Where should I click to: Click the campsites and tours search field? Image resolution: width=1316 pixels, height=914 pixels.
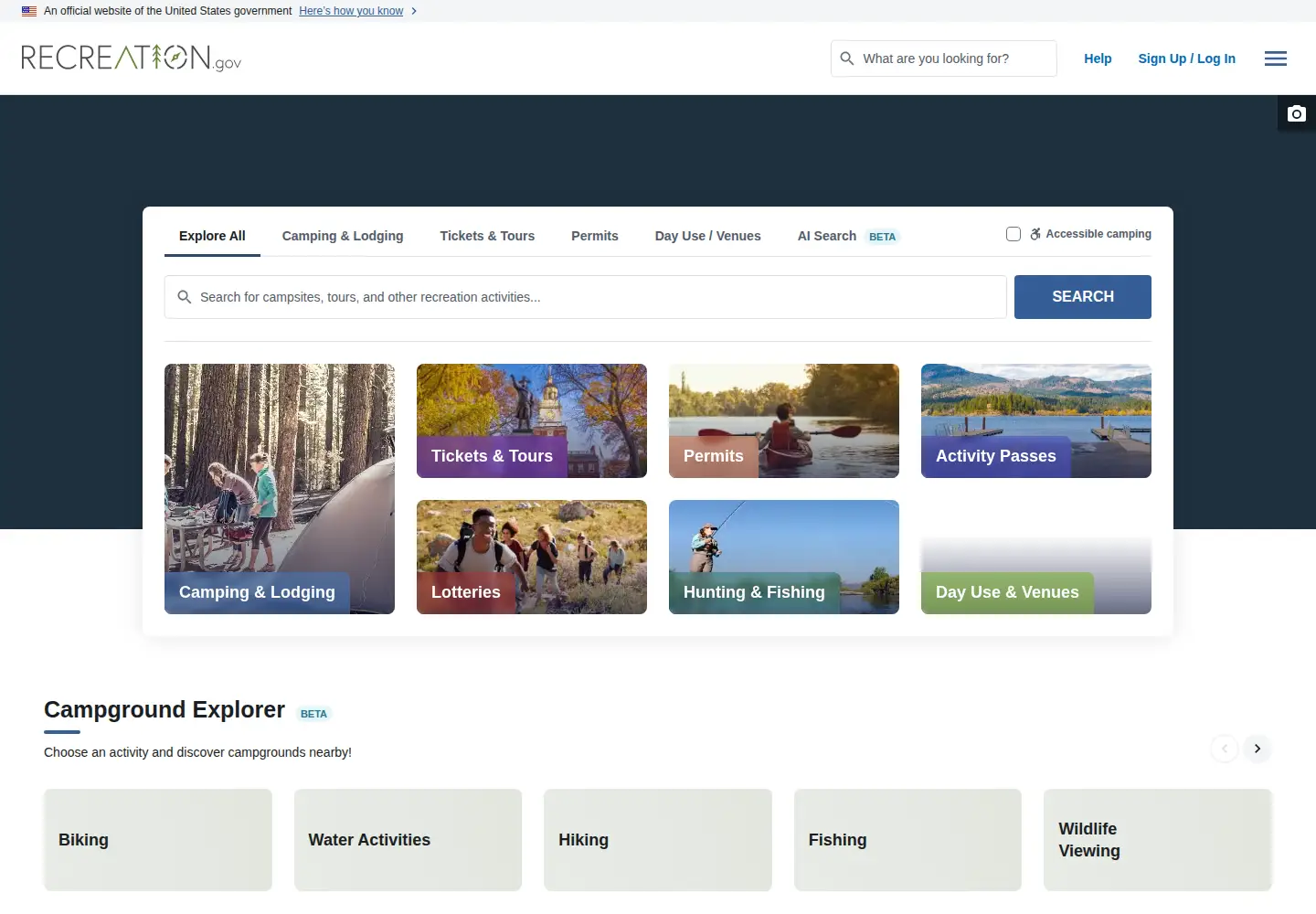pos(586,297)
